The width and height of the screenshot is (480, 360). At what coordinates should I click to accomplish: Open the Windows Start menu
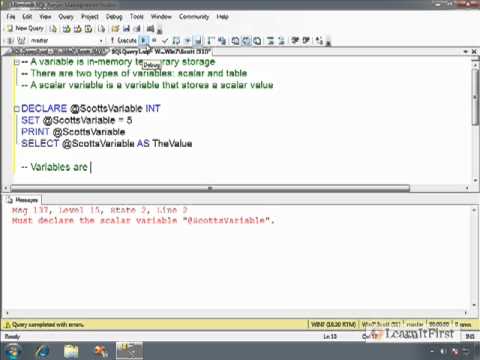(x=14, y=351)
